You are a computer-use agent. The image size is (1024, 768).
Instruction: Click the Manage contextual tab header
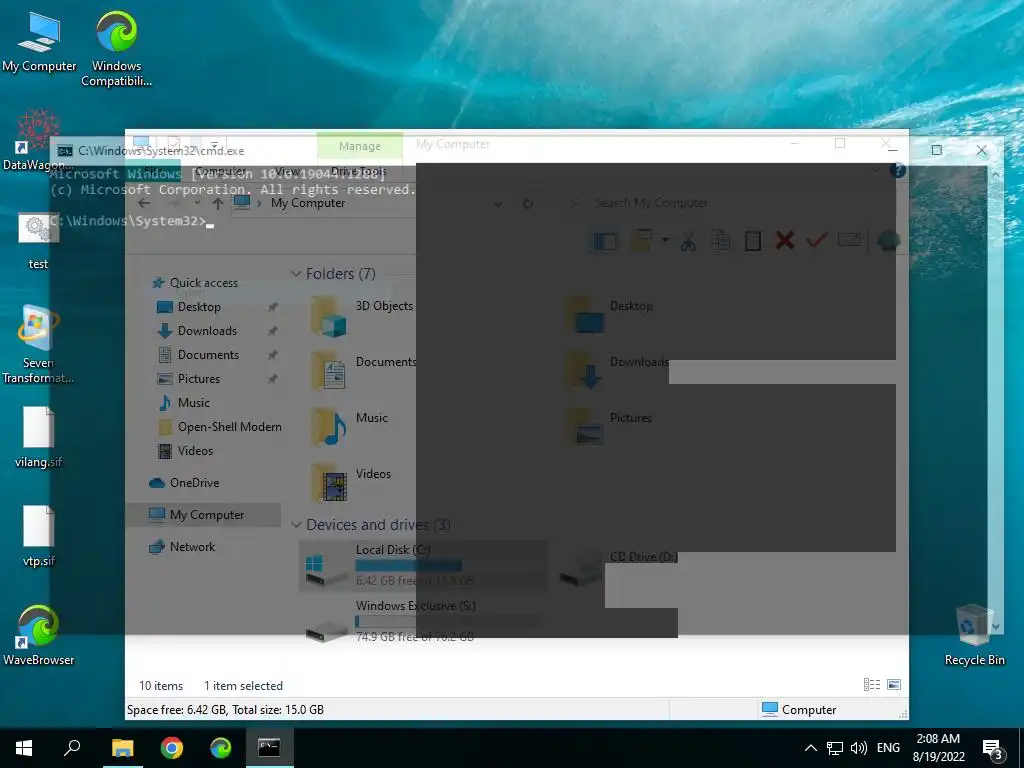point(360,146)
